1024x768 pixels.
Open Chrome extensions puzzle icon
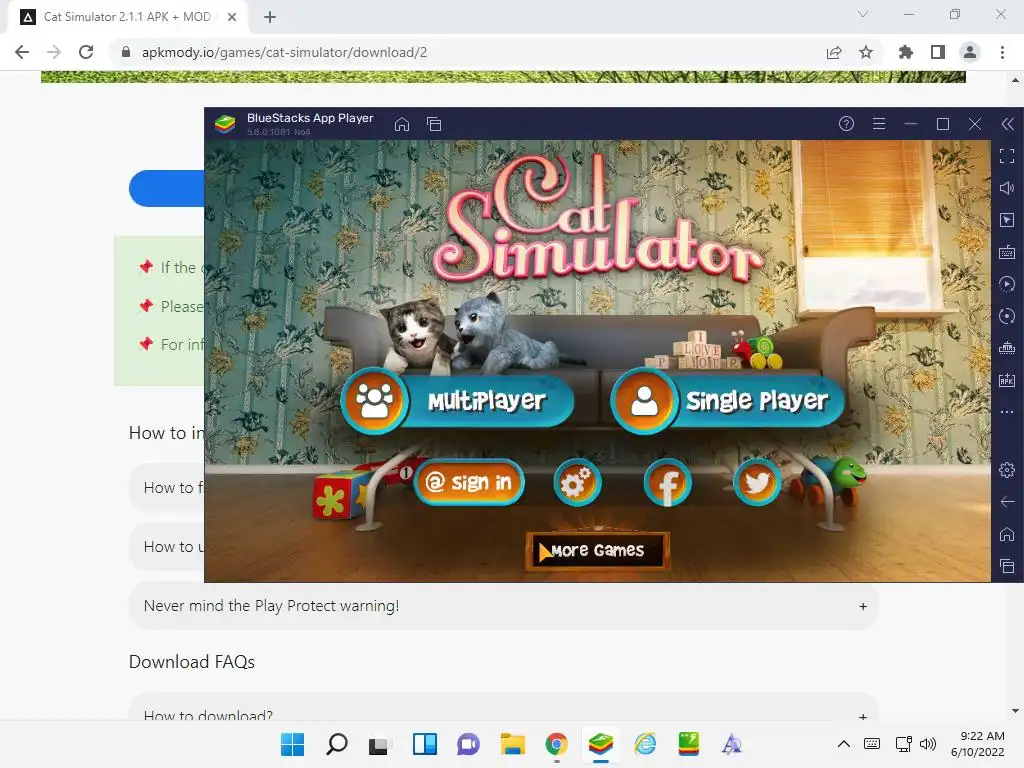click(906, 52)
